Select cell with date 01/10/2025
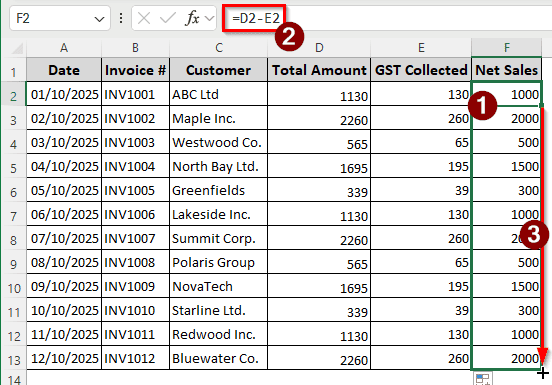 point(64,94)
